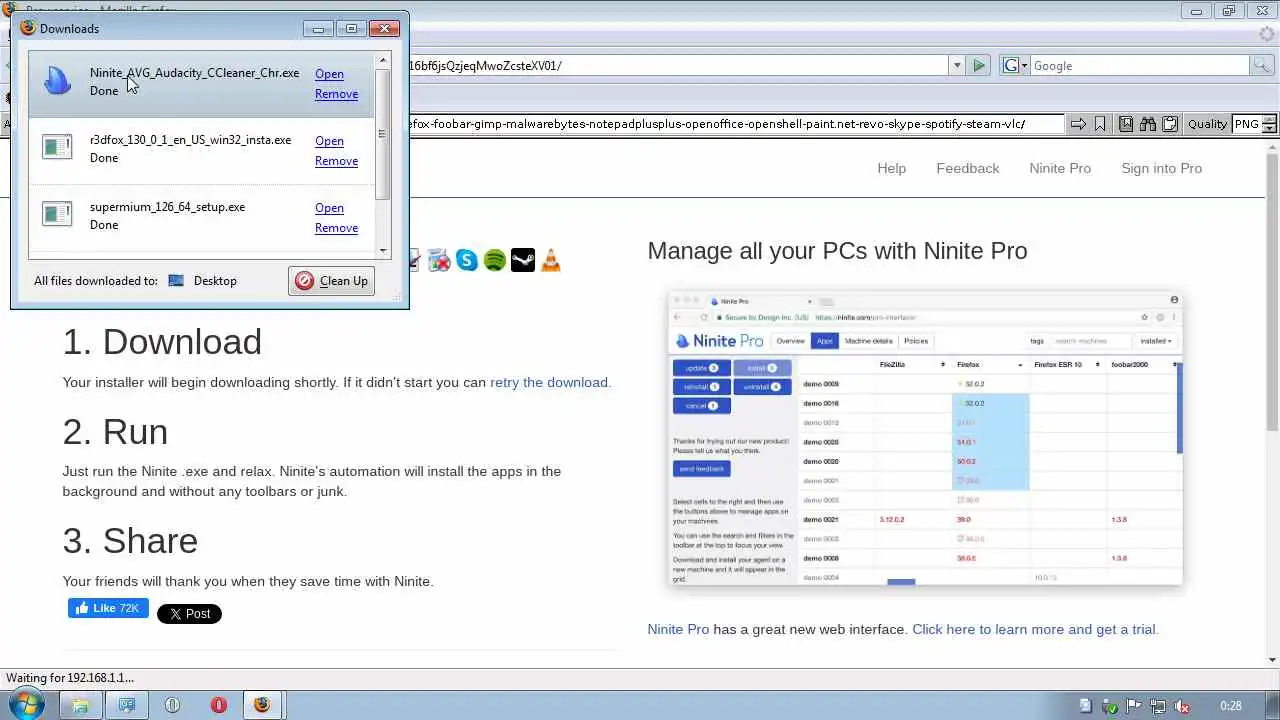This screenshot has height=720, width=1280.
Task: Click the Downloads list scrollbar thumb
Action: click(382, 134)
